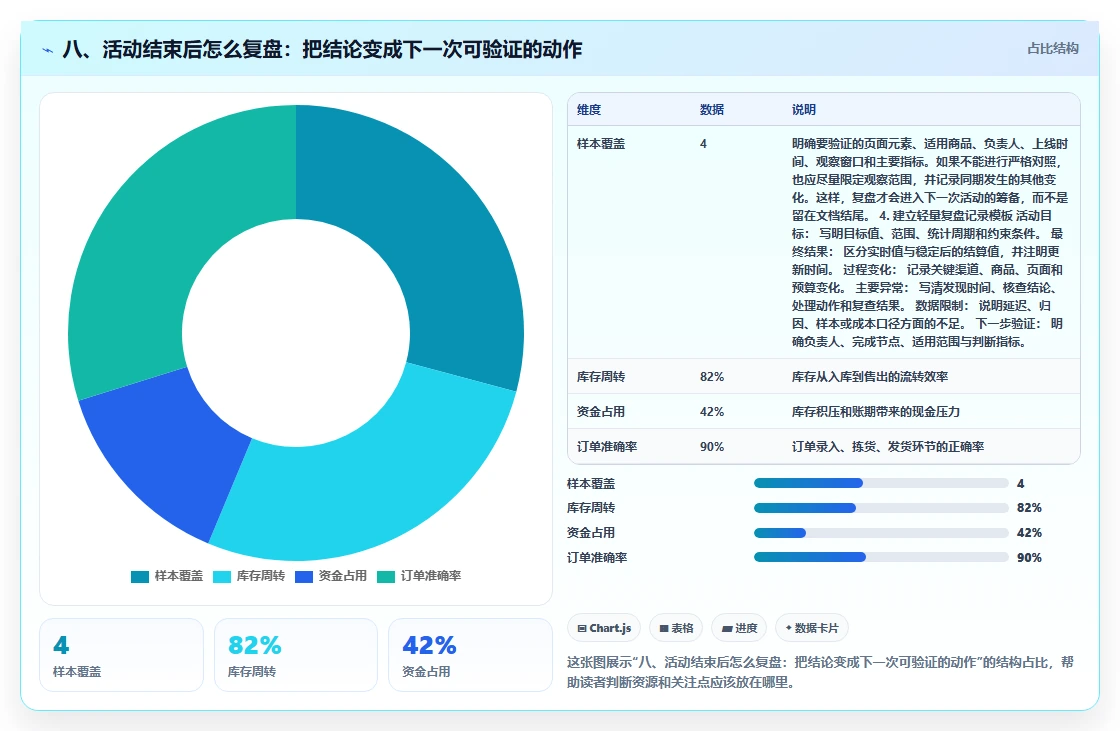1120x731 pixels.
Task: Toggle 资金占用 legend swatch in chart
Action: click(x=304, y=576)
